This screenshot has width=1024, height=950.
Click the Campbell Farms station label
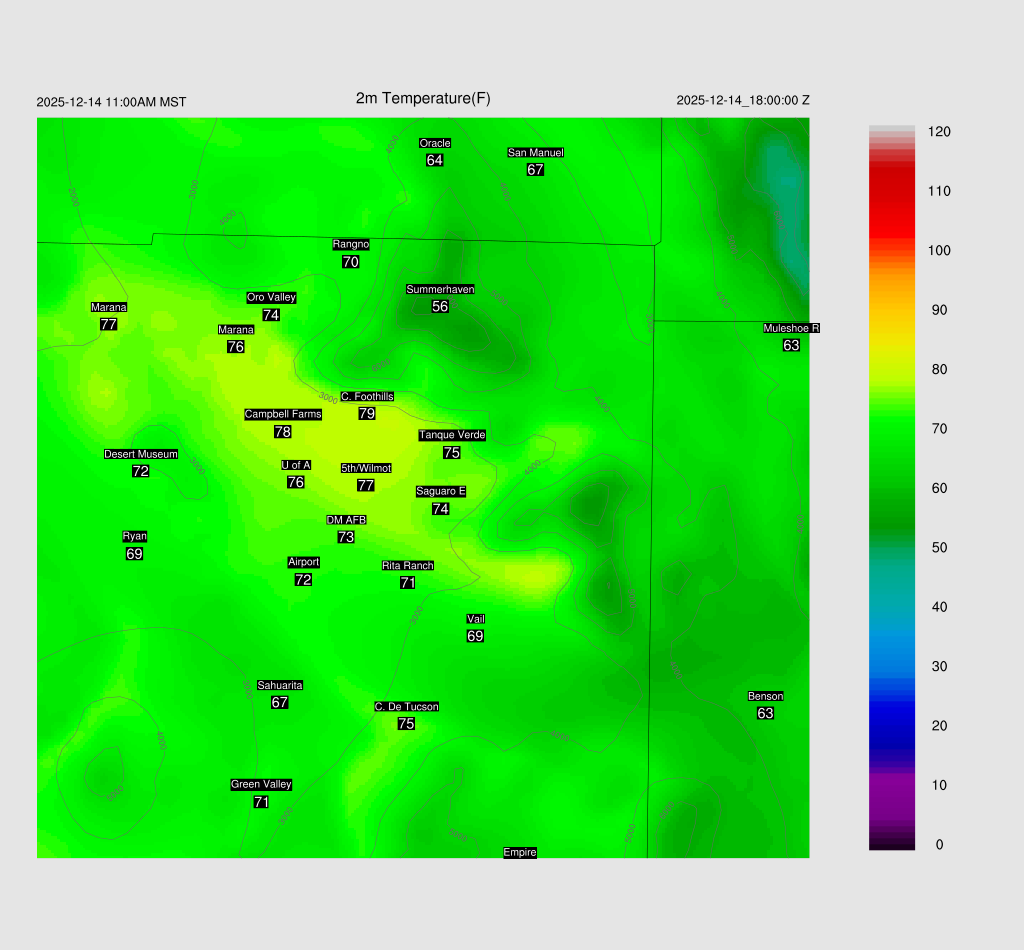point(283,414)
